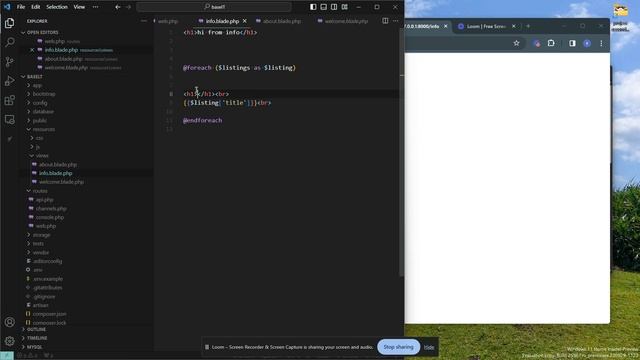This screenshot has height=360, width=640.
Task: Bookmark the page with Chrome star icon
Action: pos(516,43)
